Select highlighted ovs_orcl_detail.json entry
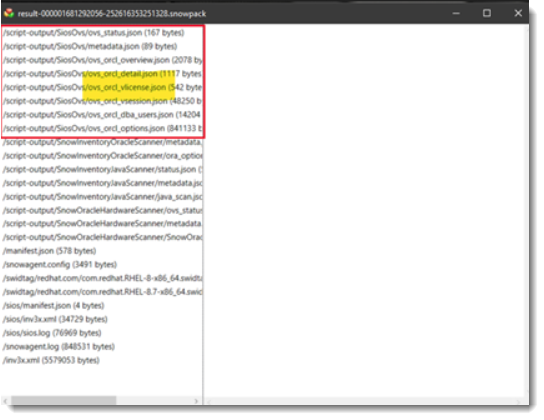This screenshot has height=420, width=544. [103, 74]
